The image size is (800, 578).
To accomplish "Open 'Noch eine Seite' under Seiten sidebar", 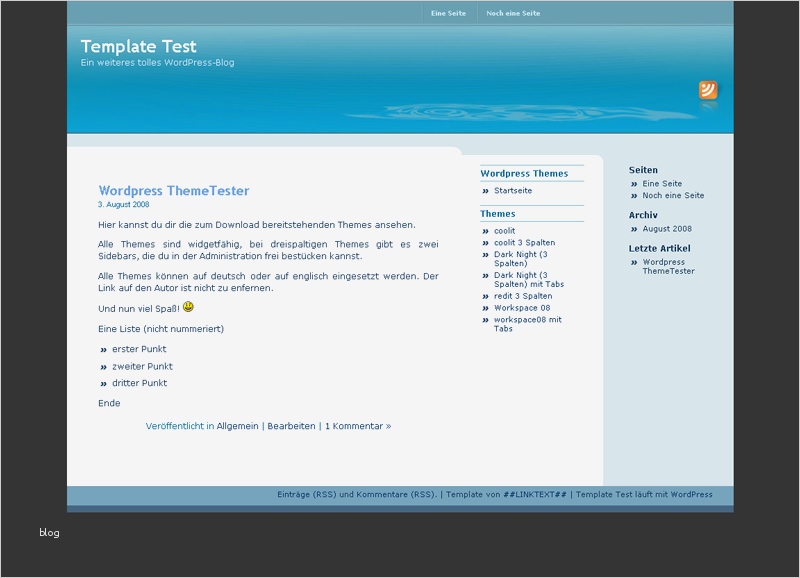I will click(x=673, y=195).
